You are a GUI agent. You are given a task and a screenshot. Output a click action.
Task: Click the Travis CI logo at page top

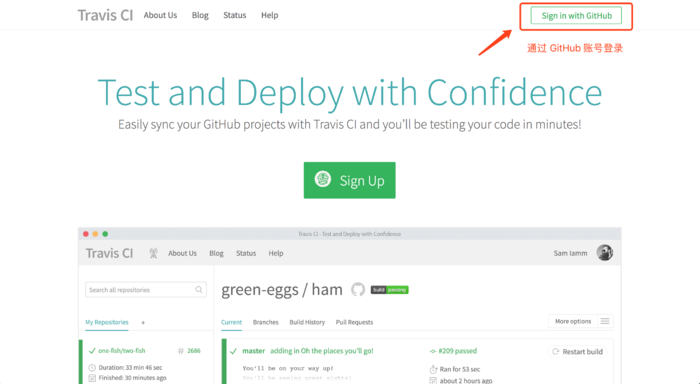coord(105,15)
